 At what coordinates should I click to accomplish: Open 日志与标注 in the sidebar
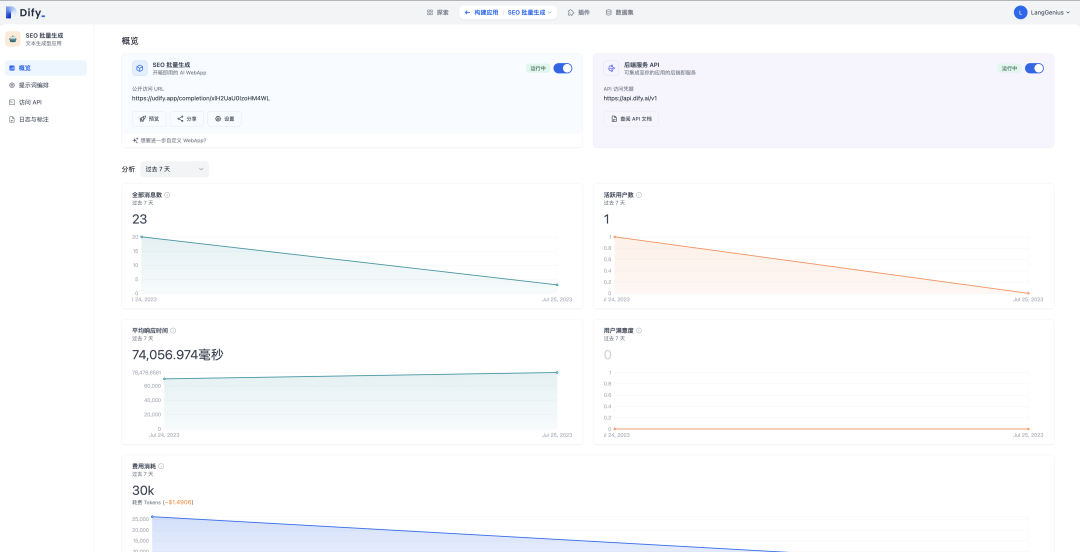point(46,119)
